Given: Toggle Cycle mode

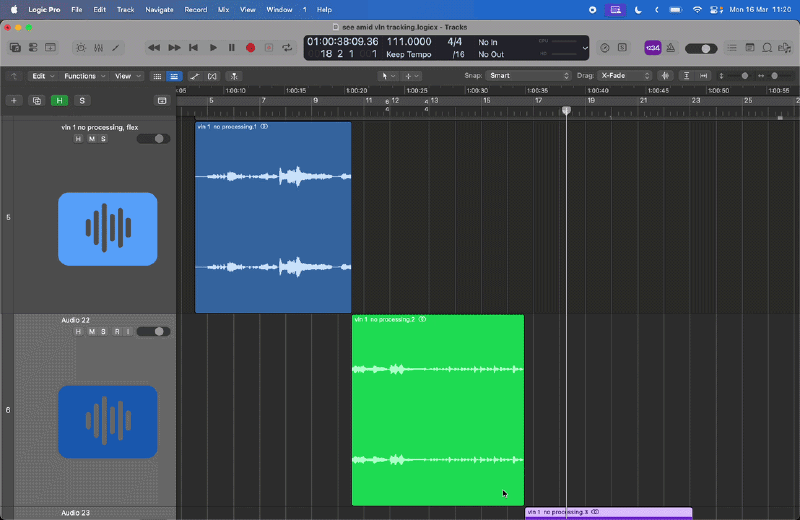Looking at the screenshot, I should click(x=287, y=47).
